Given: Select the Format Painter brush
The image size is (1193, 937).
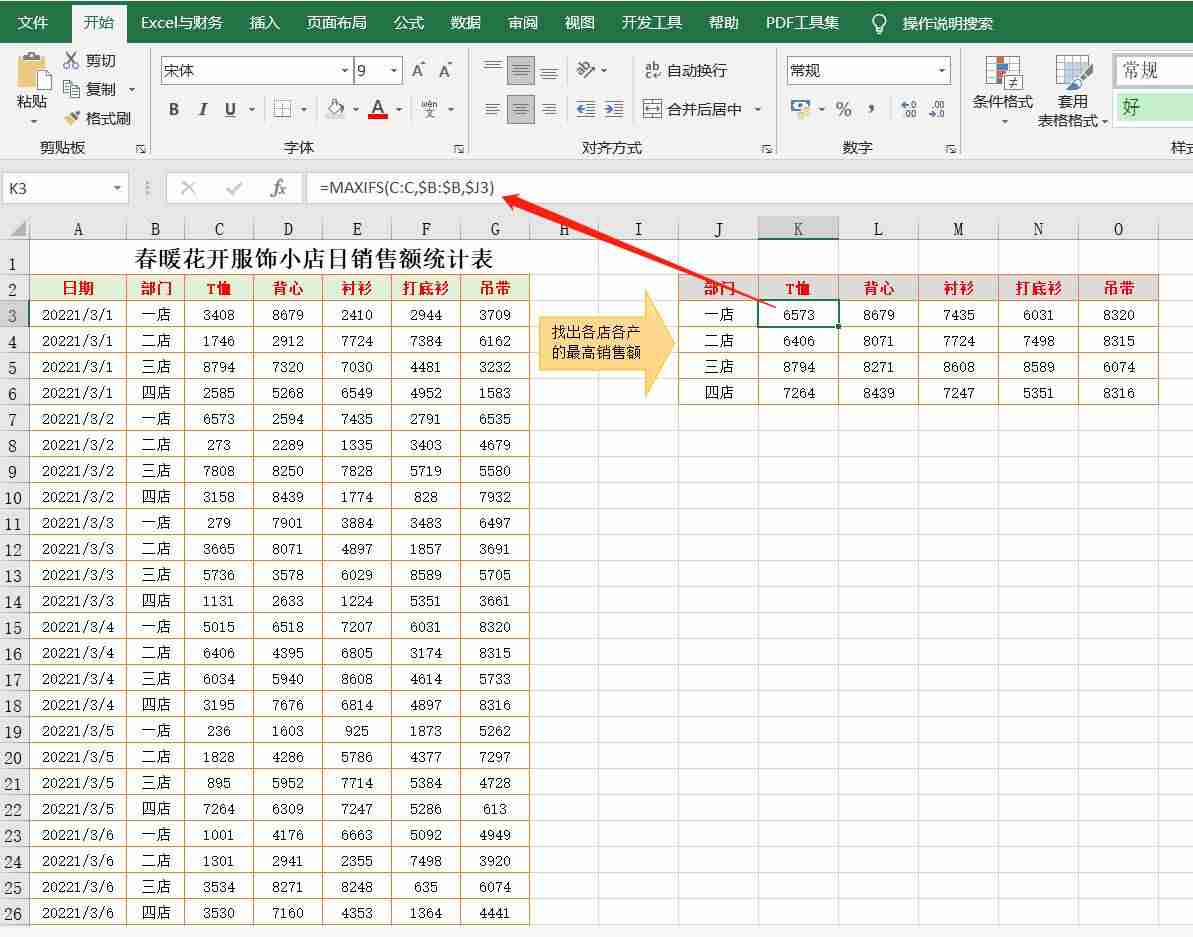Looking at the screenshot, I should (x=72, y=118).
